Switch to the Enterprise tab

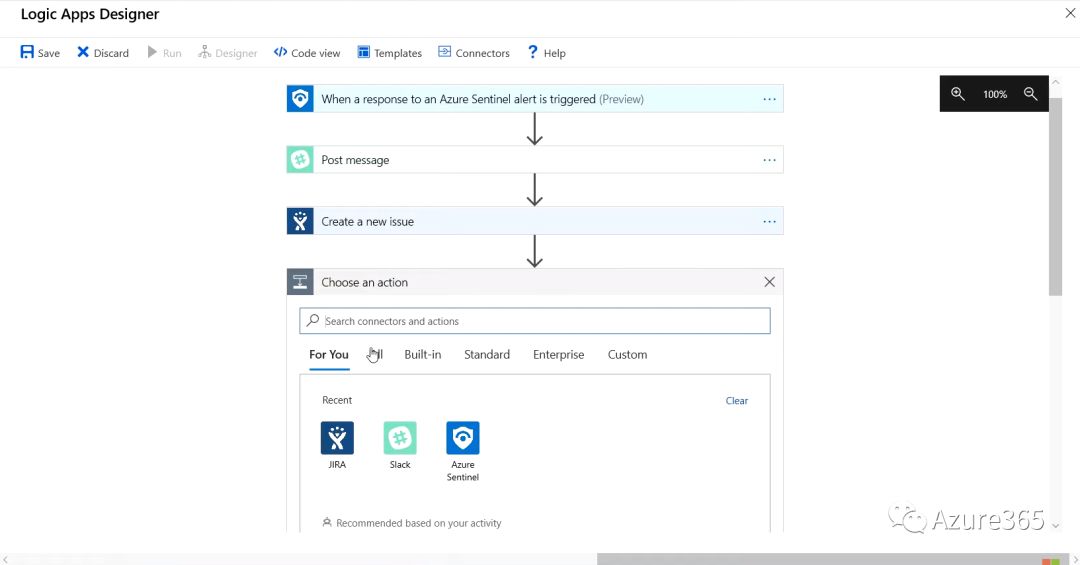(558, 355)
